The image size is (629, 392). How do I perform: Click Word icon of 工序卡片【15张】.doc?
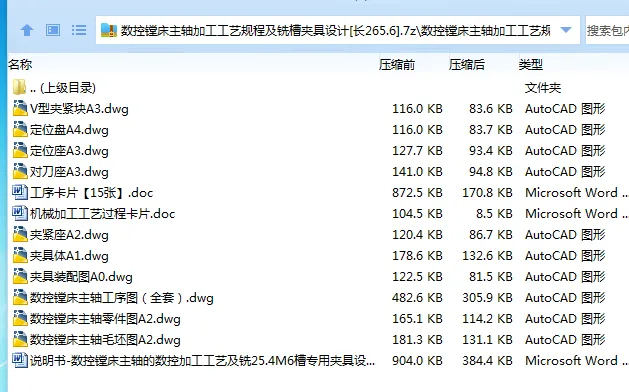(20, 192)
